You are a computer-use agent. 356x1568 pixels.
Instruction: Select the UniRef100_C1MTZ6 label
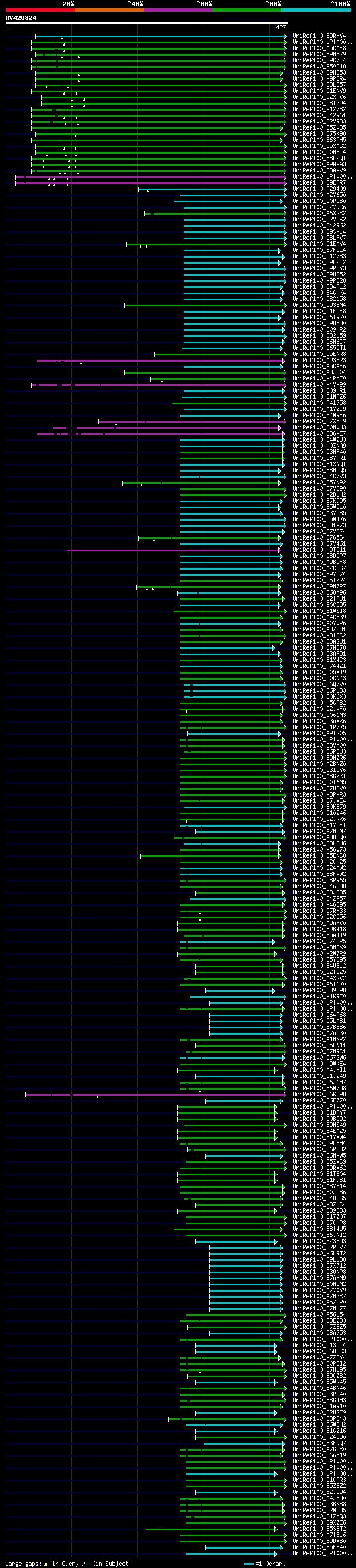pyautogui.click(x=319, y=397)
